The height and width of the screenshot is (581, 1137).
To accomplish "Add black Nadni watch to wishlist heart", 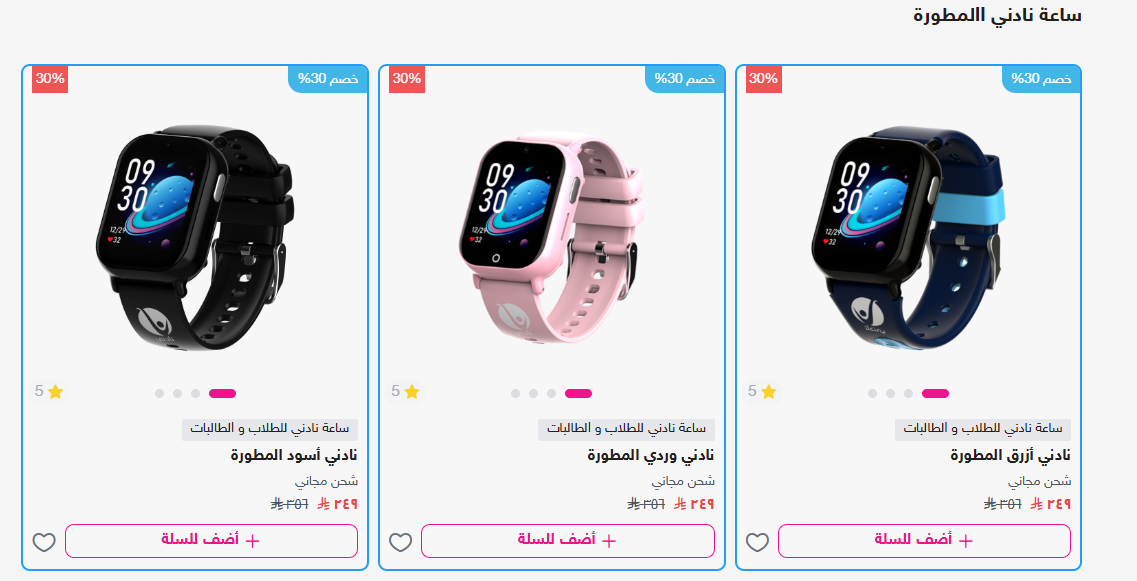I will pyautogui.click(x=44, y=542).
